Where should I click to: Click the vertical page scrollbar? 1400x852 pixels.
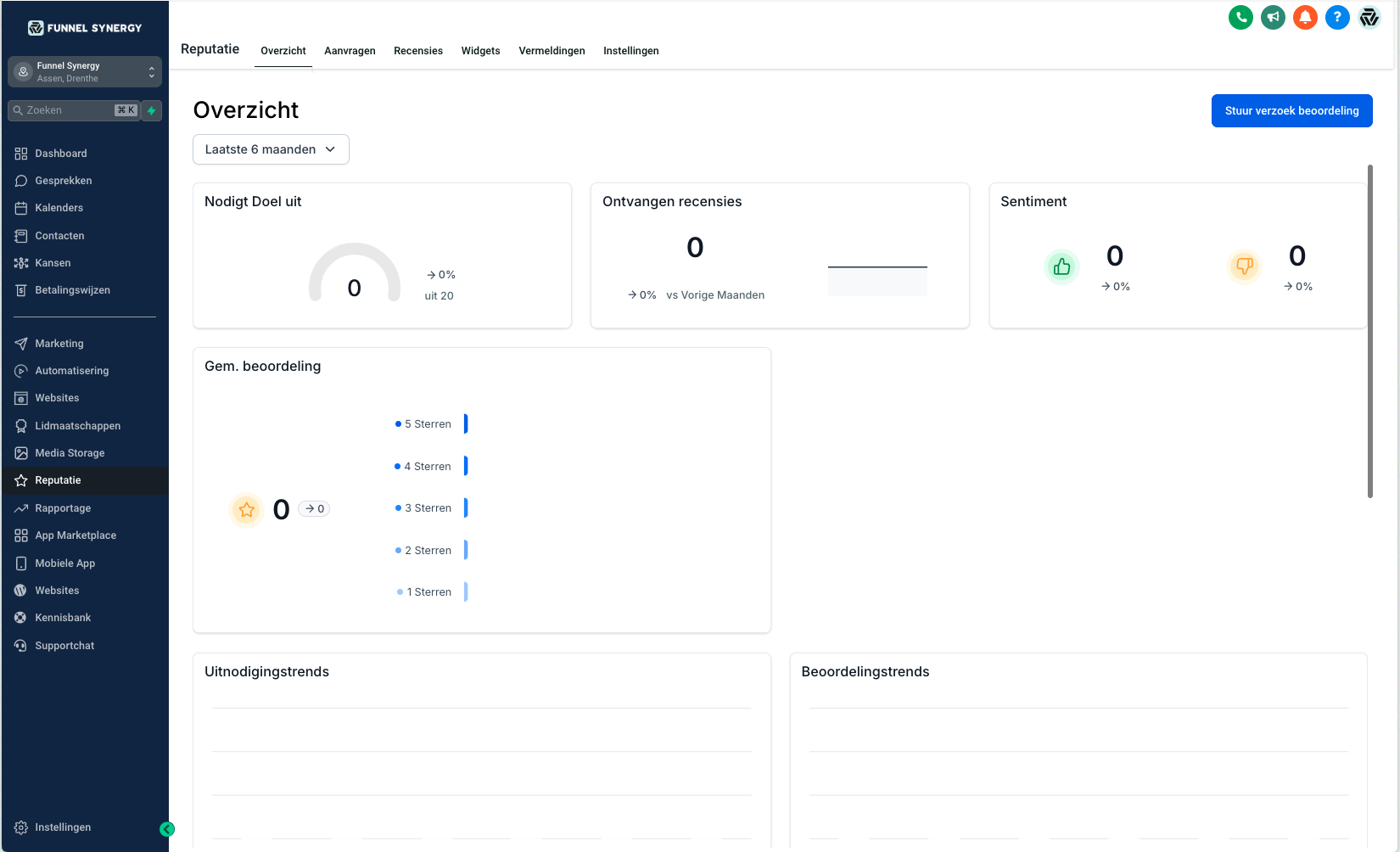point(1369,331)
